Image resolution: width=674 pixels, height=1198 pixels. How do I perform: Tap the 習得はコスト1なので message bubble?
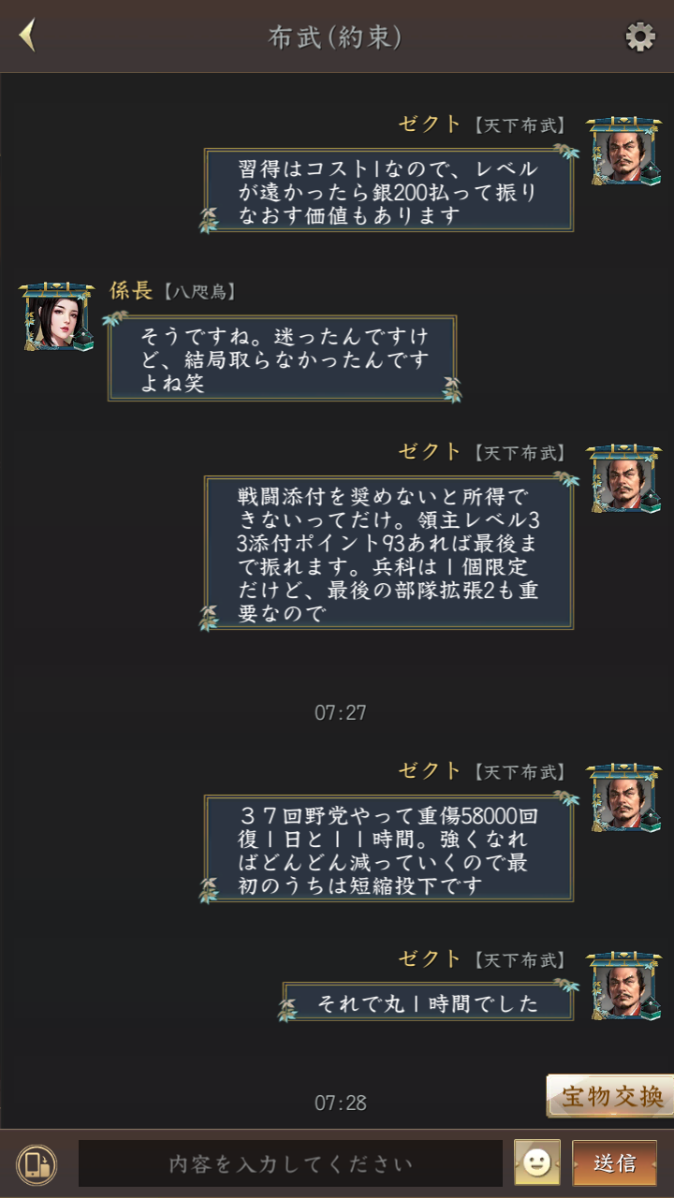pyautogui.click(x=389, y=190)
